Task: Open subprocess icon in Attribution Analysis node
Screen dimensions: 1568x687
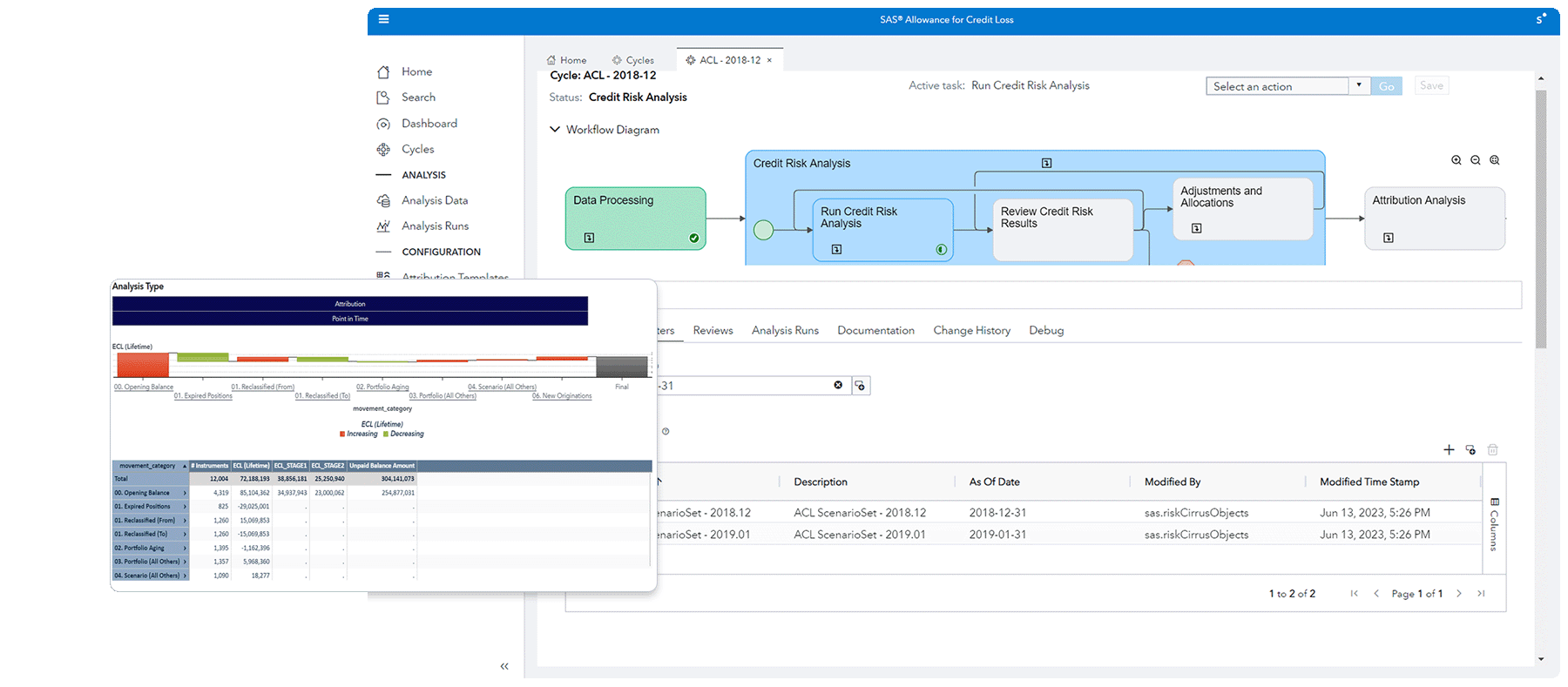Action: pos(1389,238)
